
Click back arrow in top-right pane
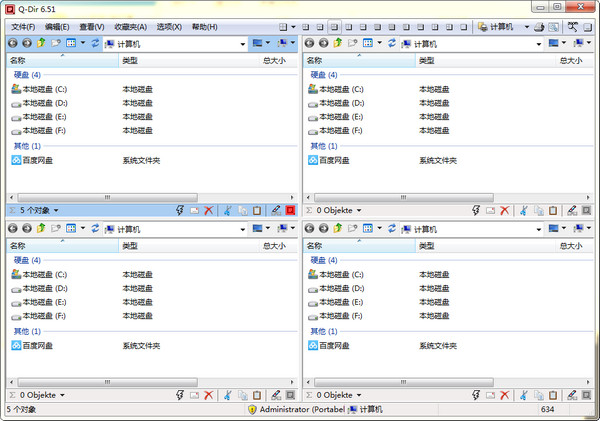pyautogui.click(x=309, y=43)
